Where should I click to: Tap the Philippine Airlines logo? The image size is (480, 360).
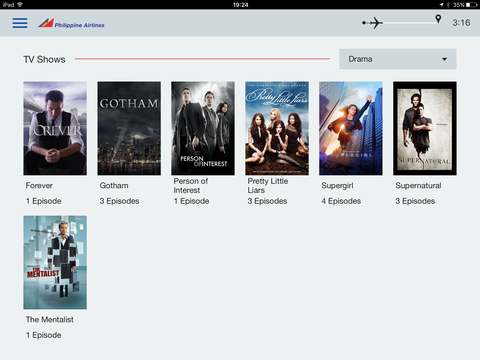click(71, 23)
